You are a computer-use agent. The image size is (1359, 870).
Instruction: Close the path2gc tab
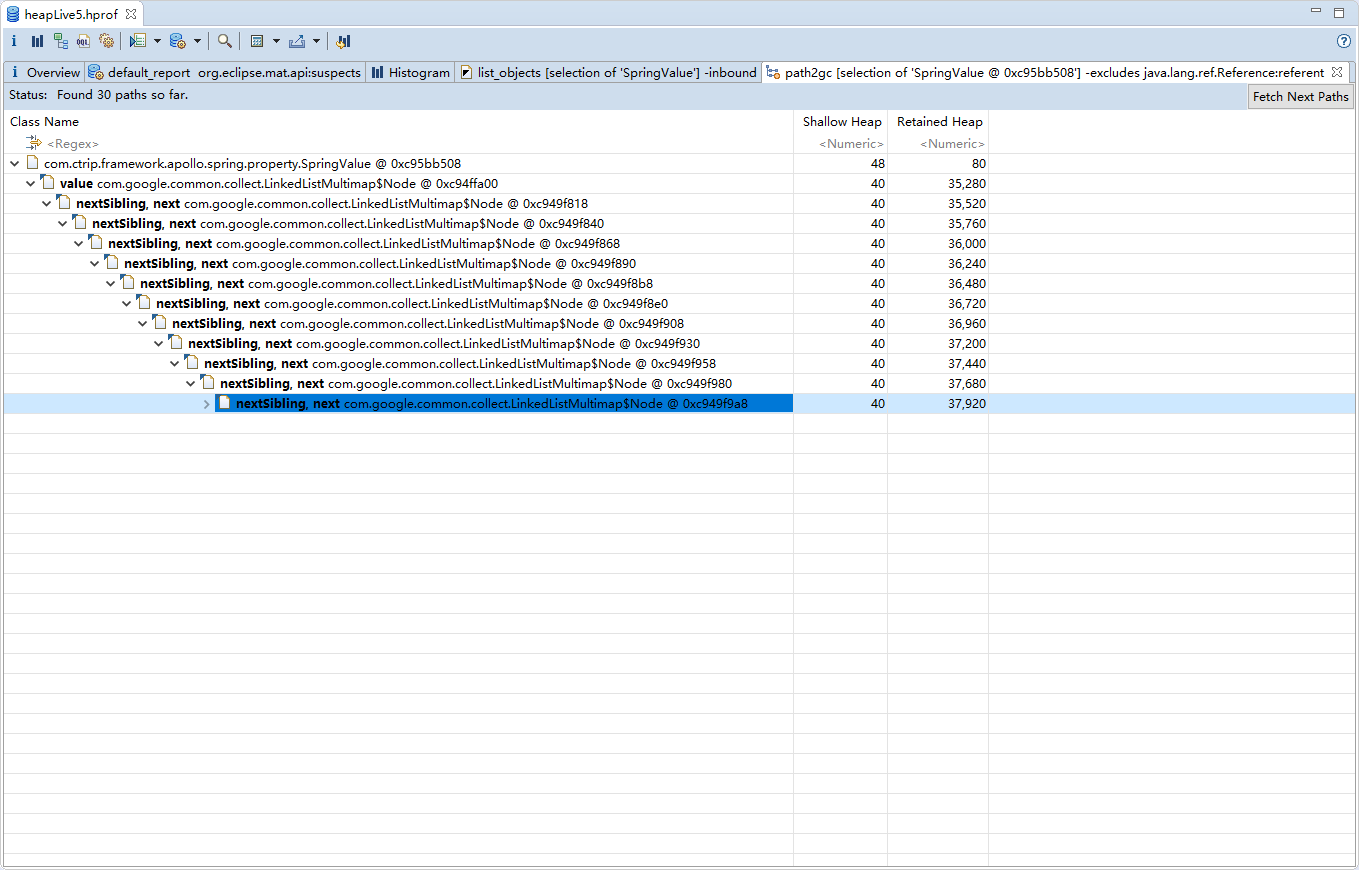[1337, 72]
